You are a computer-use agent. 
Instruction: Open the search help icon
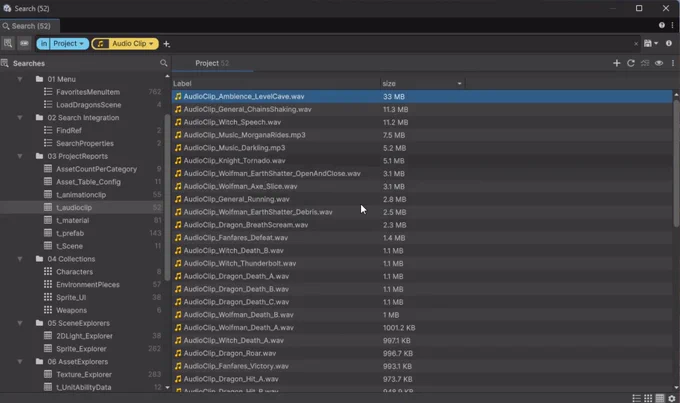click(x=662, y=25)
